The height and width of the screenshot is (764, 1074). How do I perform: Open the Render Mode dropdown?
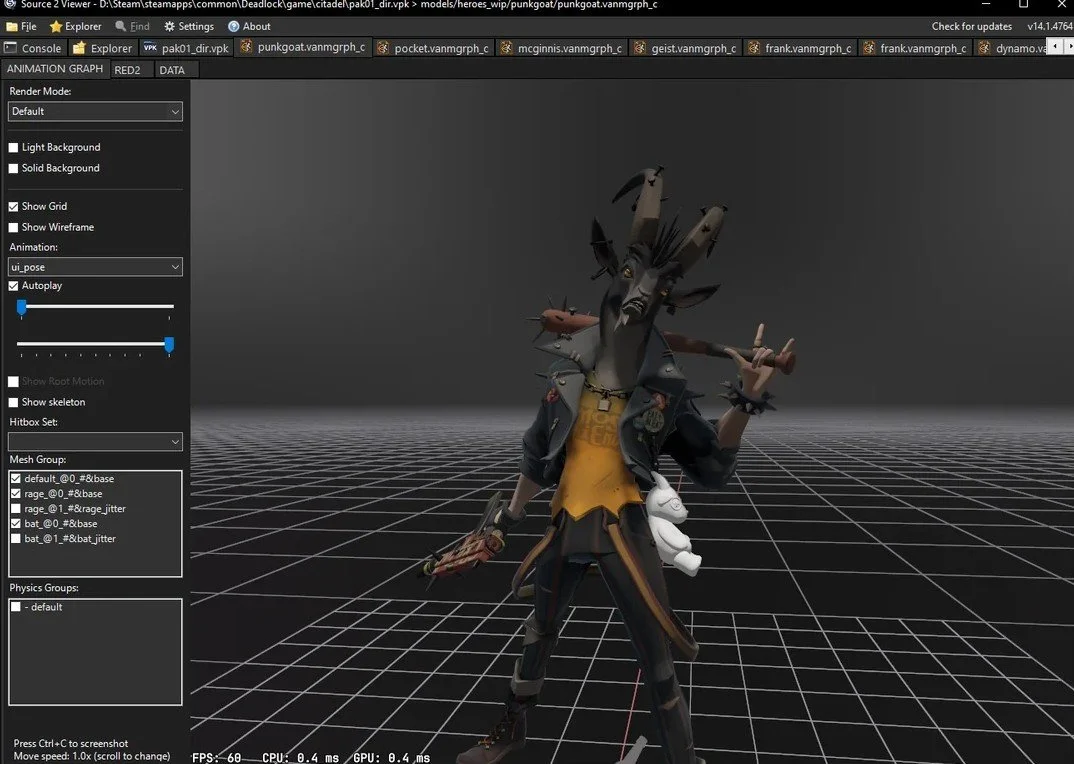click(x=95, y=112)
